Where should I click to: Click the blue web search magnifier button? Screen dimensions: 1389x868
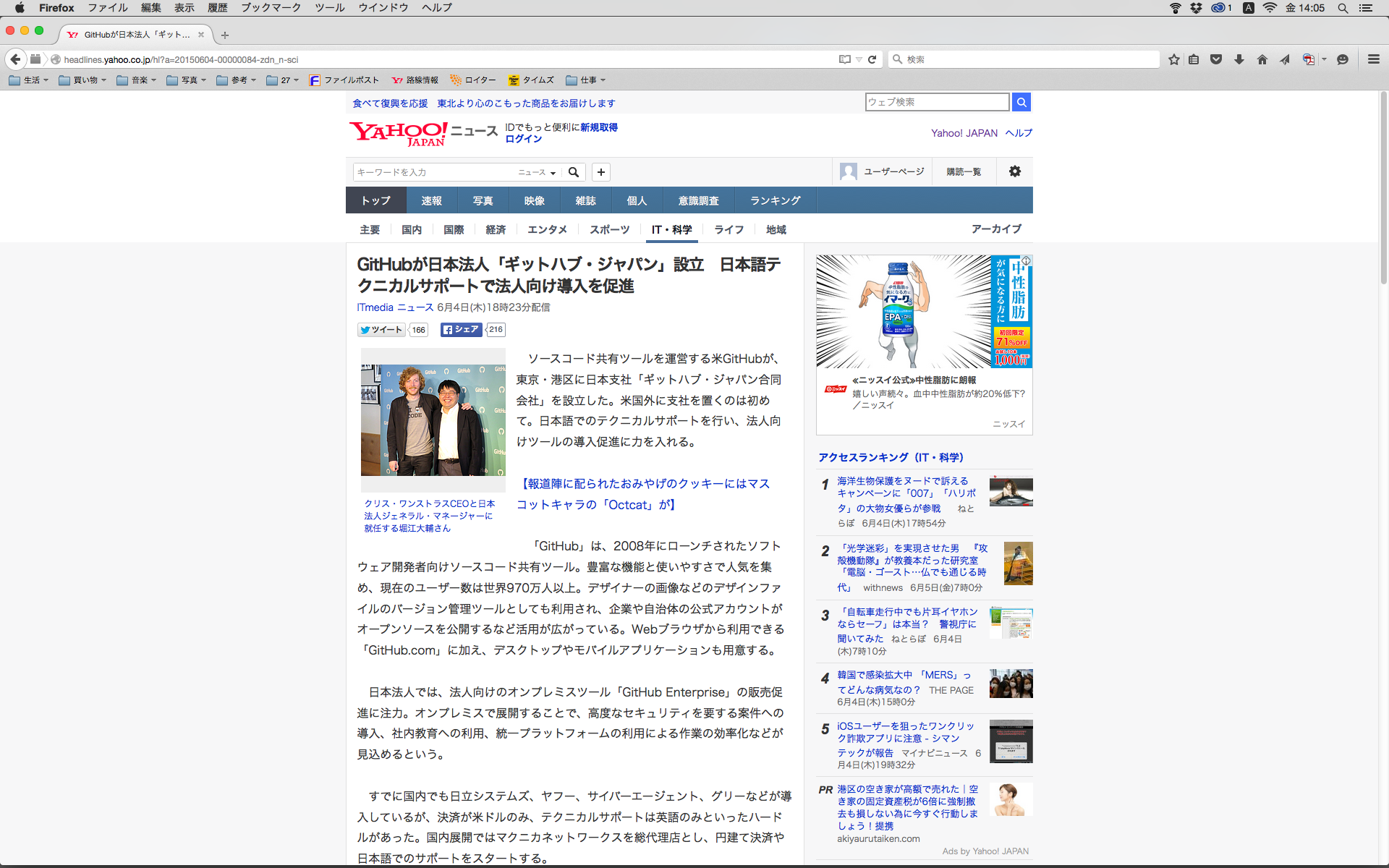coord(1021,102)
